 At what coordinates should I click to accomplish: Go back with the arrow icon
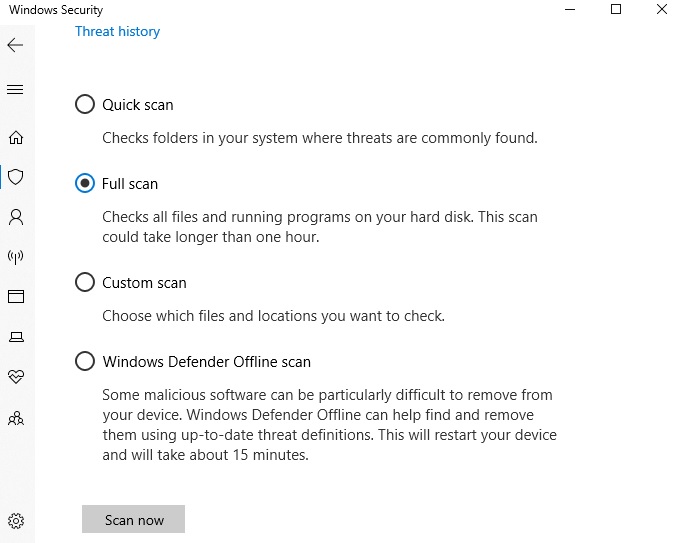click(x=15, y=45)
